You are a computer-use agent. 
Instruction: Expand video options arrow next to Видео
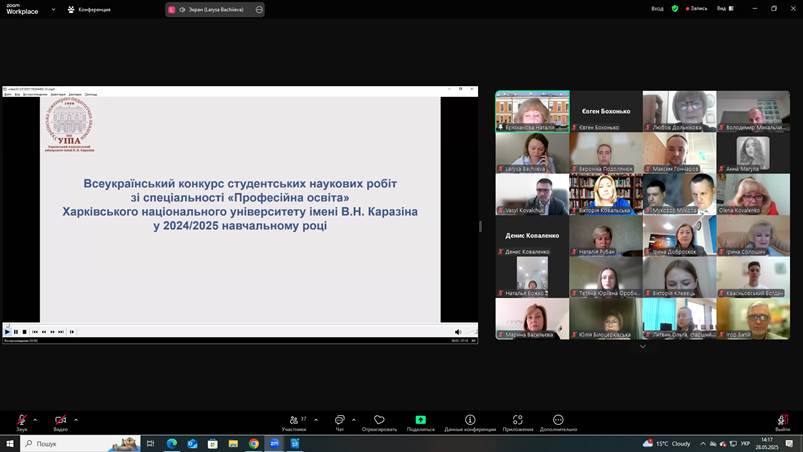point(76,419)
